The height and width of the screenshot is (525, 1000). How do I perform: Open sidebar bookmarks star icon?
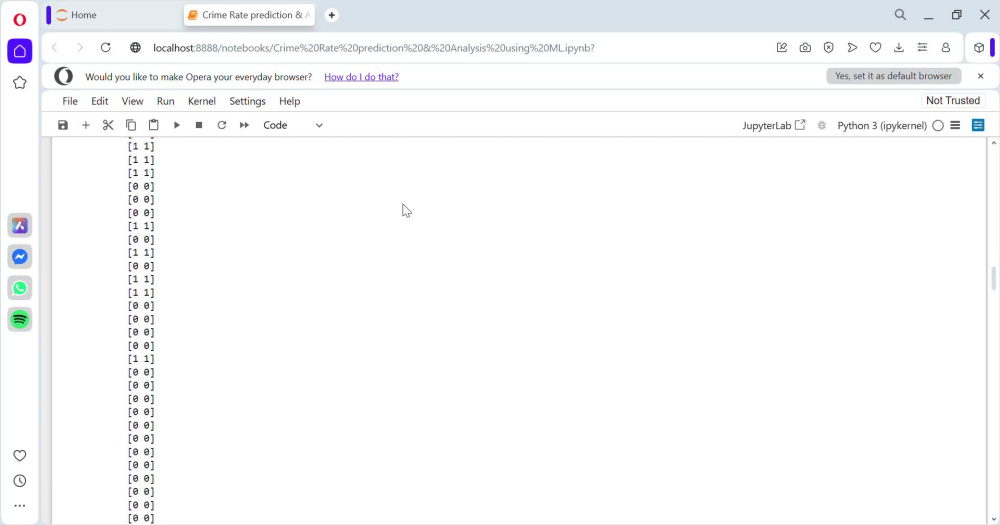pos(20,82)
